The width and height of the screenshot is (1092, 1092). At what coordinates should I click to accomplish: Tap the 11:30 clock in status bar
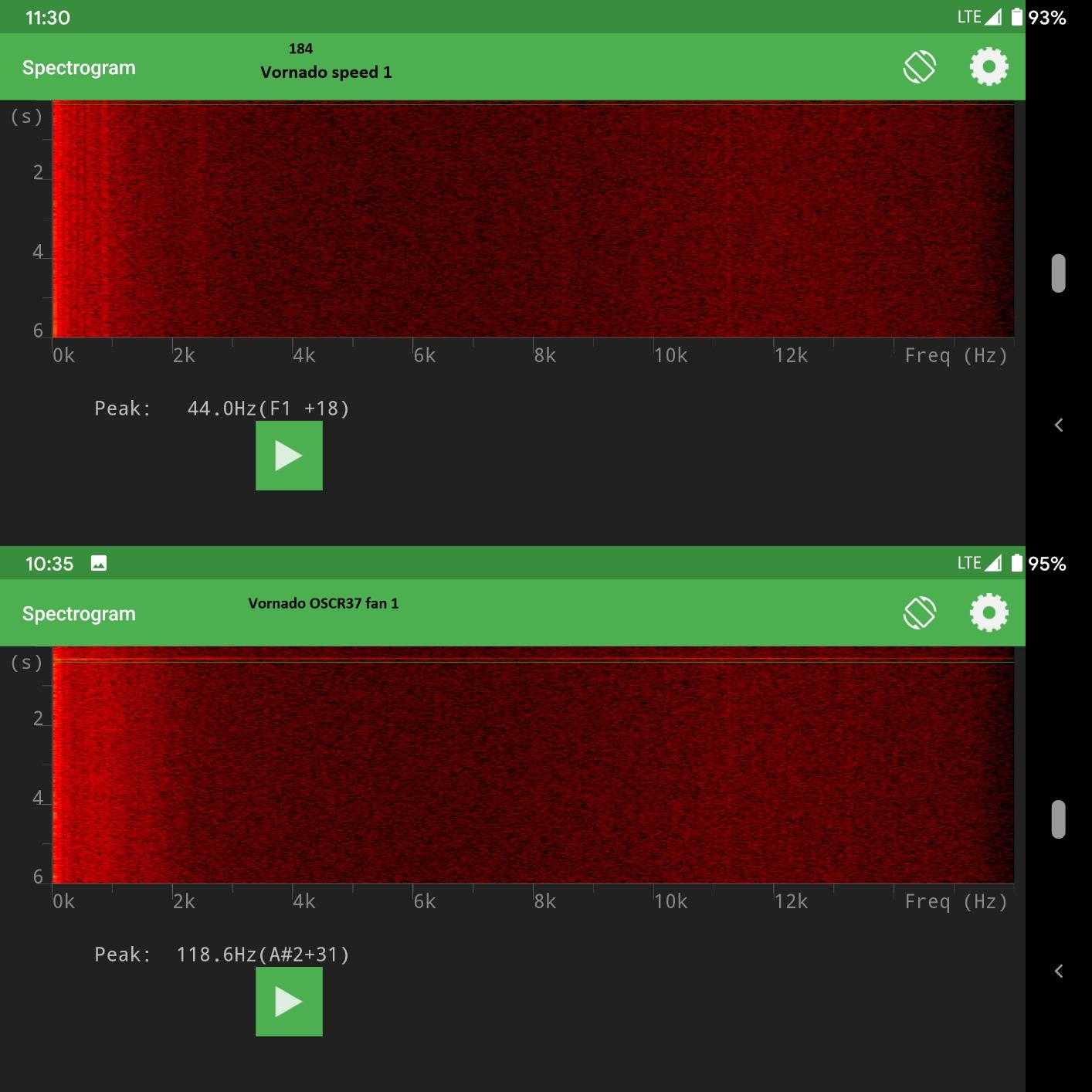(48, 17)
